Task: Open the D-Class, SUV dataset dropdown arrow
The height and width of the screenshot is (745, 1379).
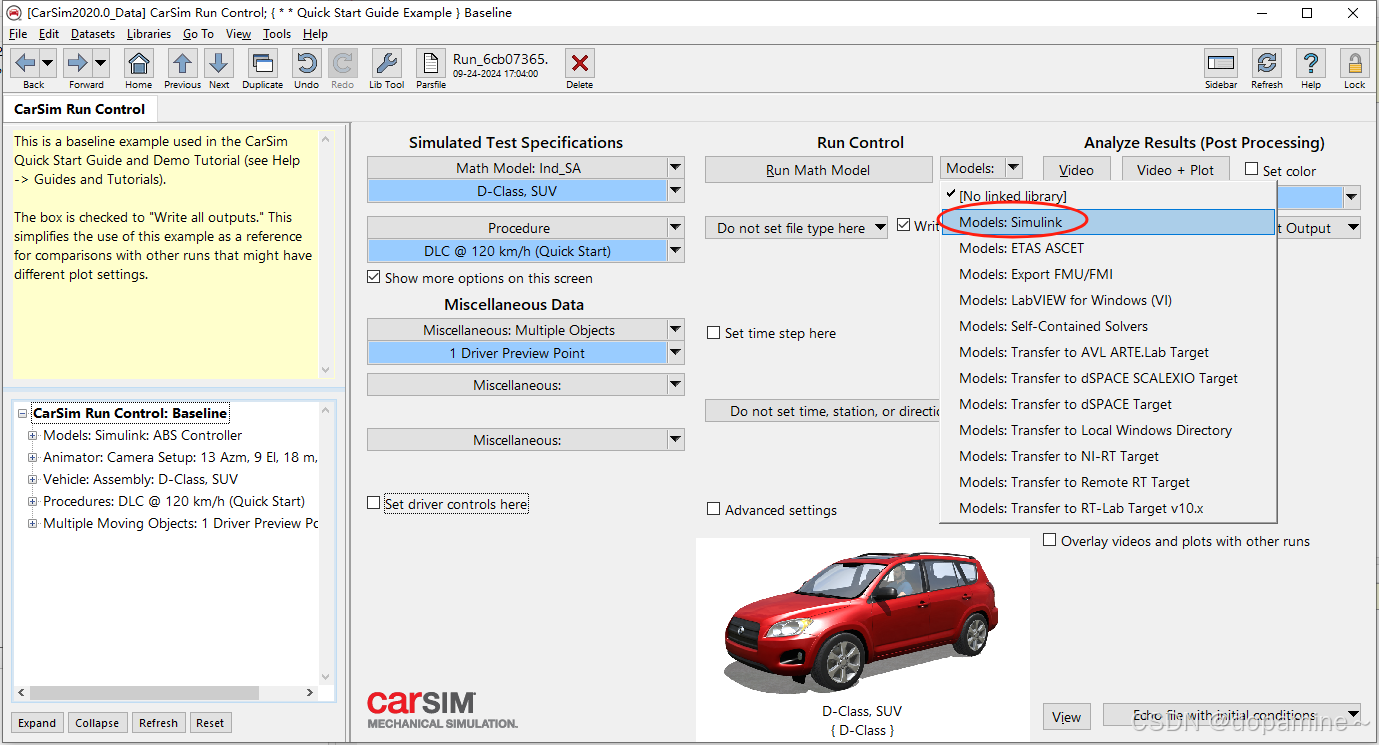Action: pyautogui.click(x=676, y=191)
